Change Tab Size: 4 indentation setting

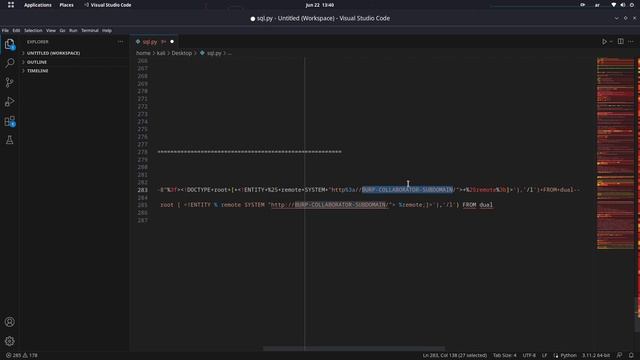point(504,356)
